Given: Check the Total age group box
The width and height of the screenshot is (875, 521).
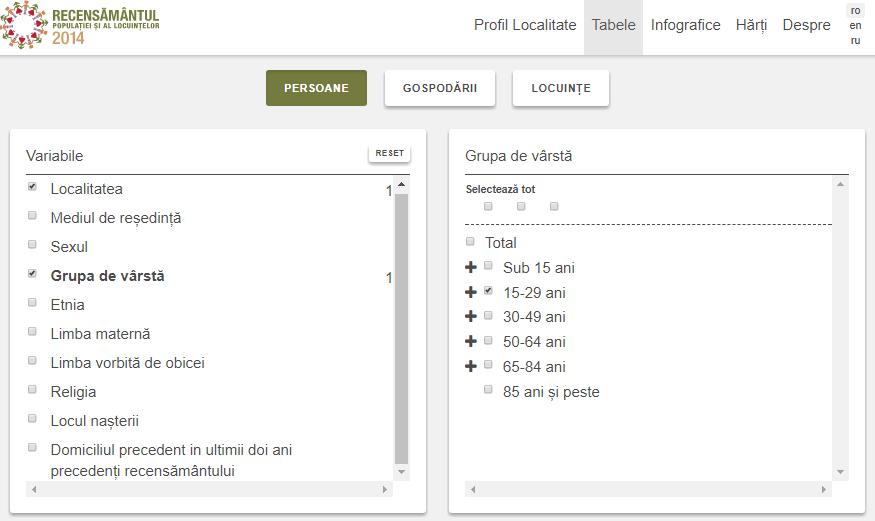Looking at the screenshot, I should 471,241.
